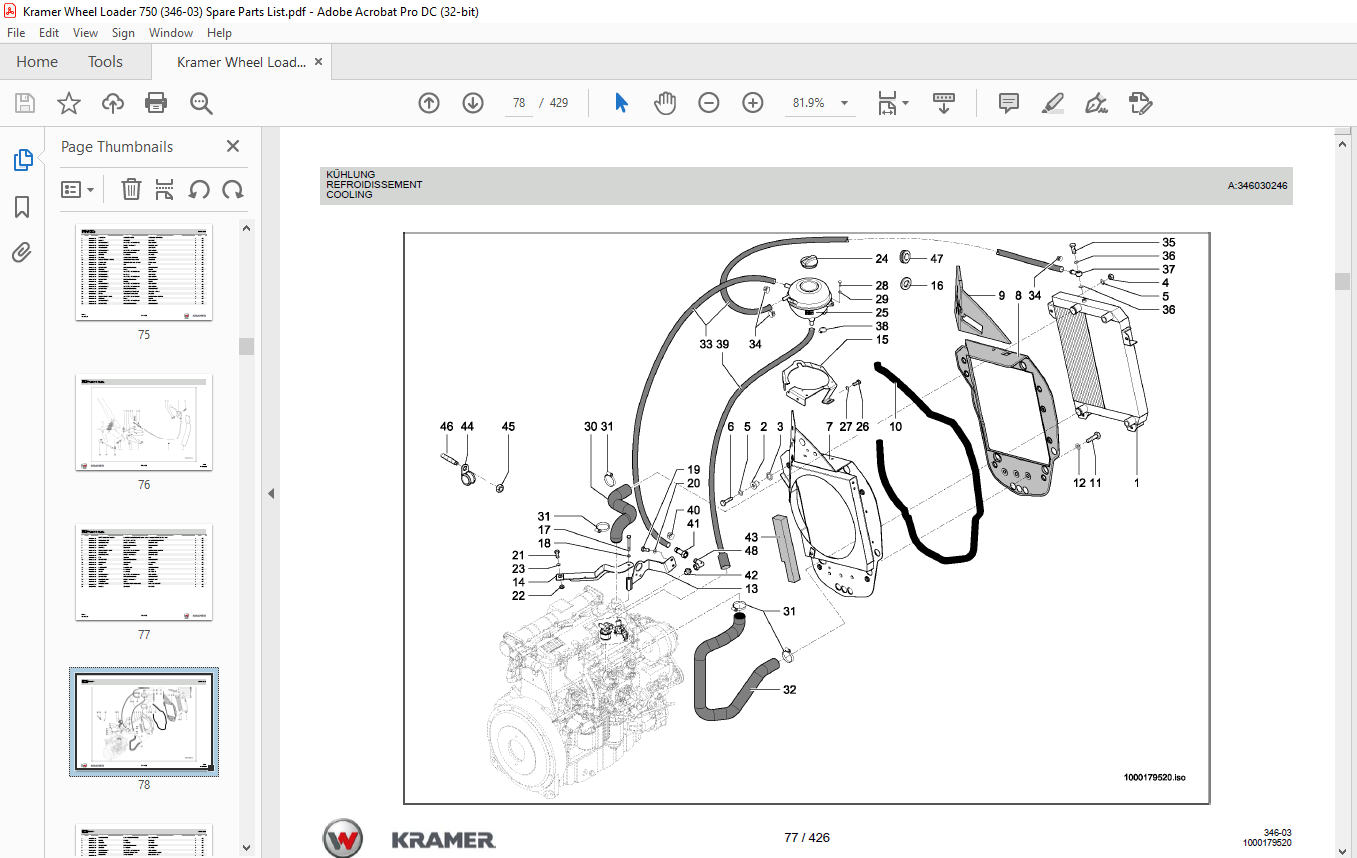Close the Kramer Wheel Load document tab
This screenshot has width=1357, height=858.
tap(319, 62)
